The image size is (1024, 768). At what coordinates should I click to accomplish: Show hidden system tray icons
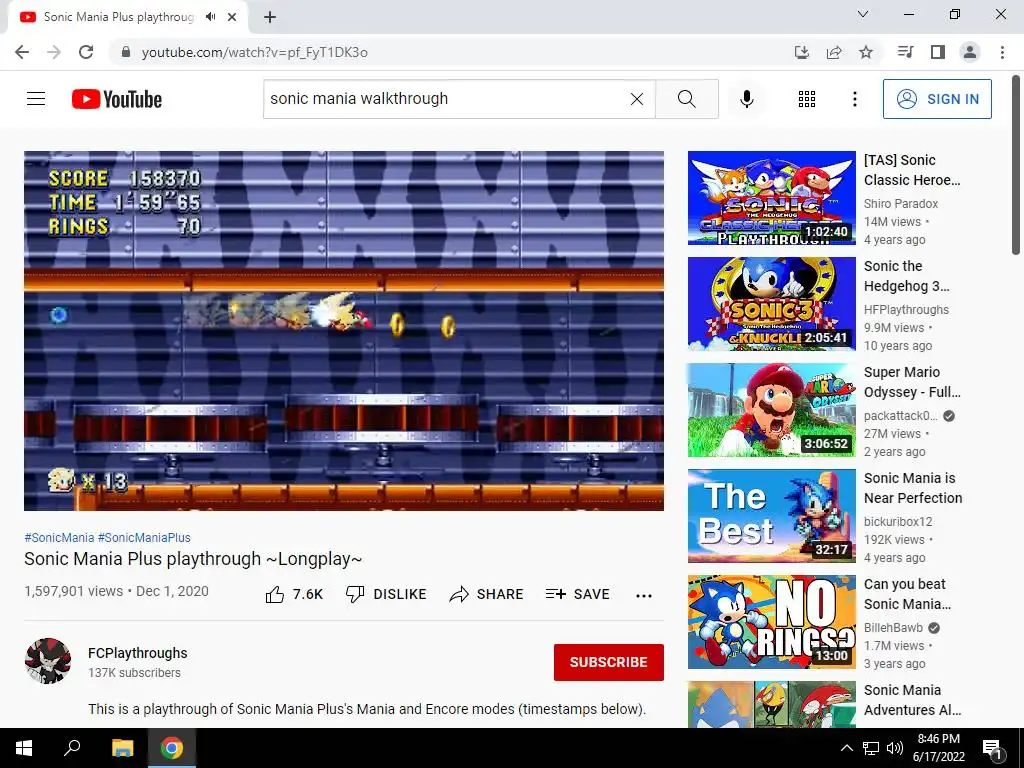(x=846, y=748)
